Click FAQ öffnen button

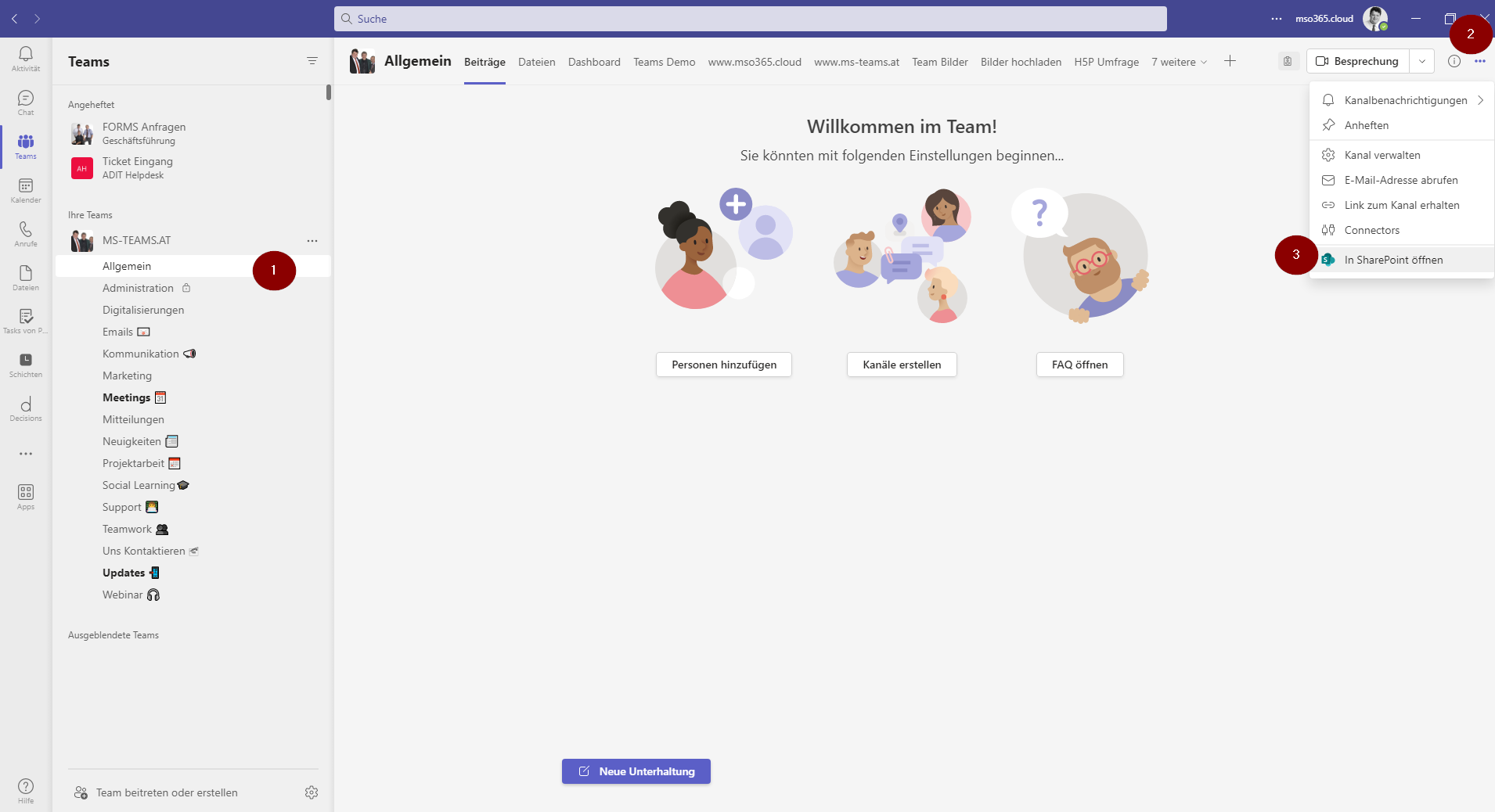(1079, 365)
